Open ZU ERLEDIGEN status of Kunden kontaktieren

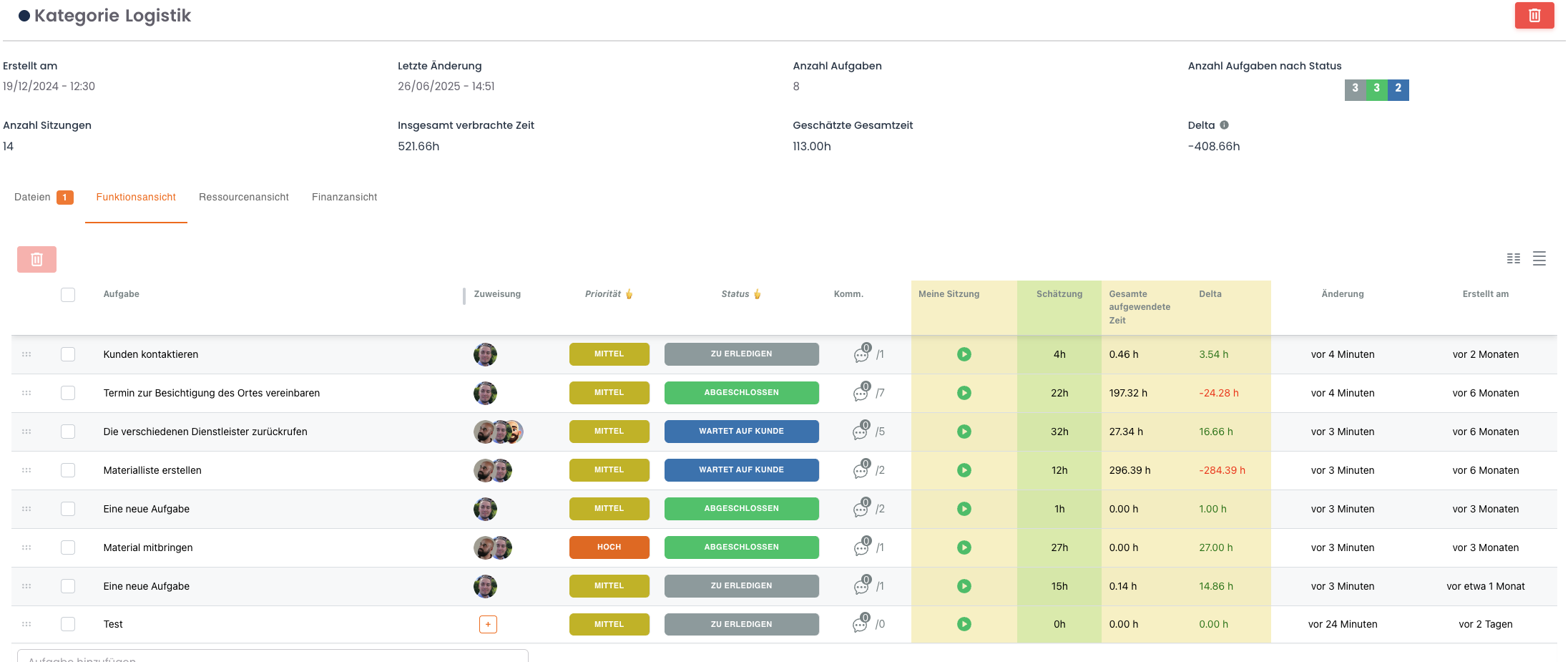(741, 354)
